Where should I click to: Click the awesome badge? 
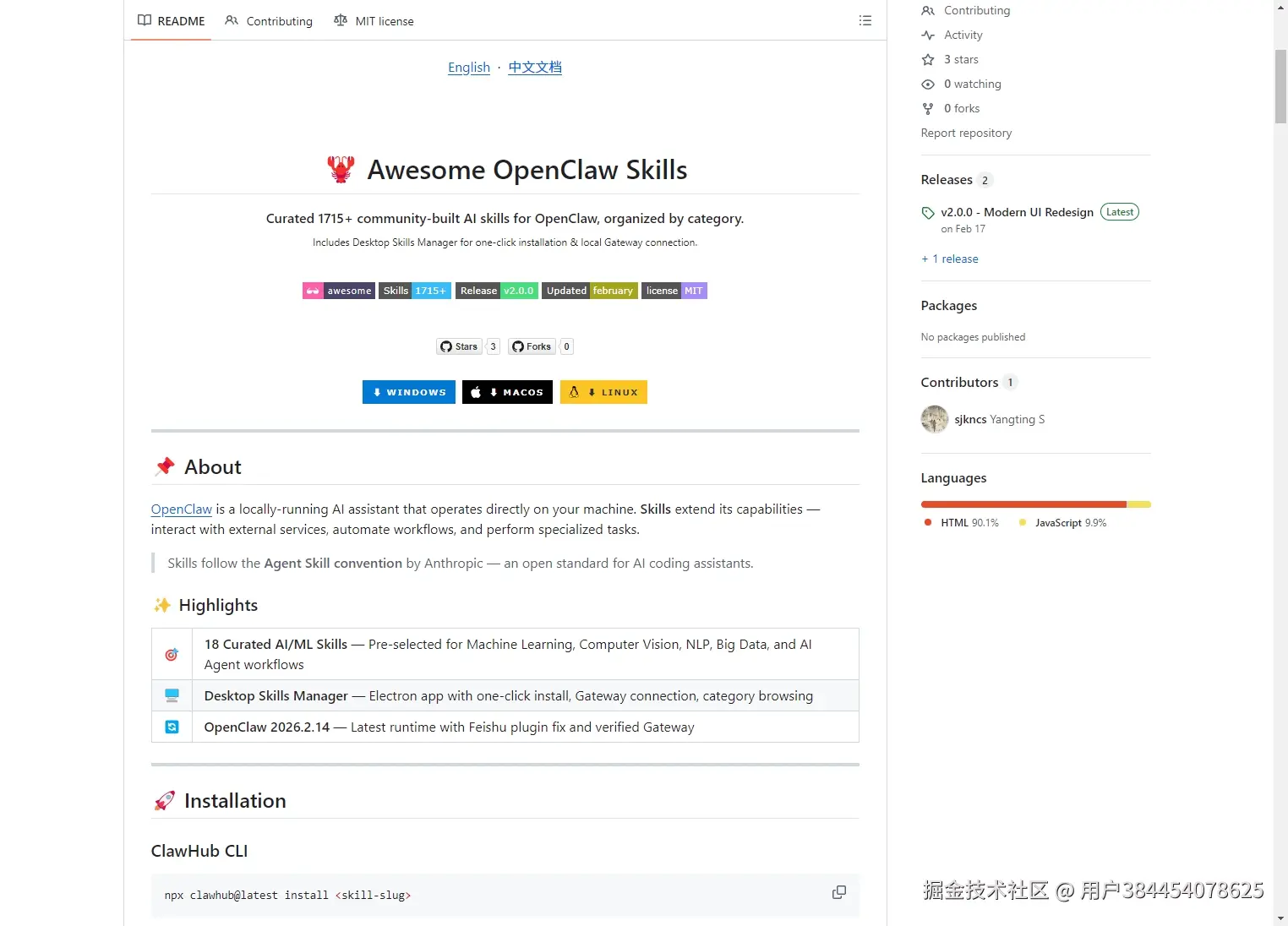coord(339,291)
